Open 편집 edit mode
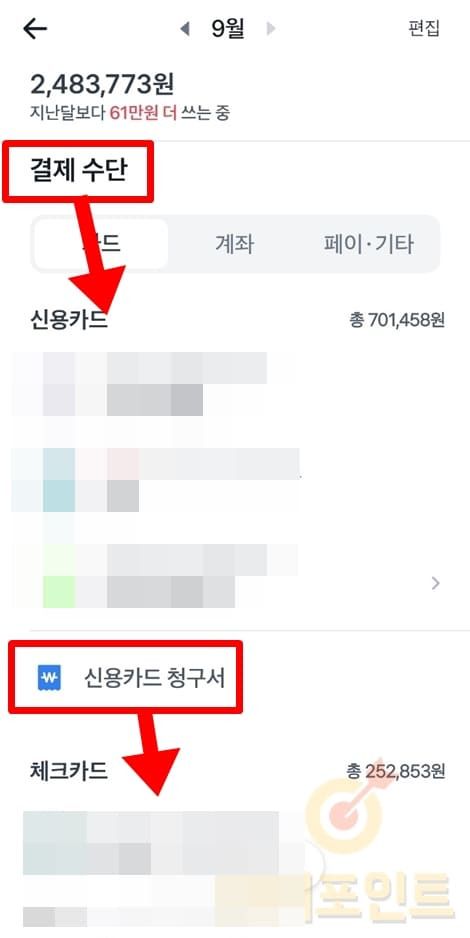470x938 pixels. 424,29
